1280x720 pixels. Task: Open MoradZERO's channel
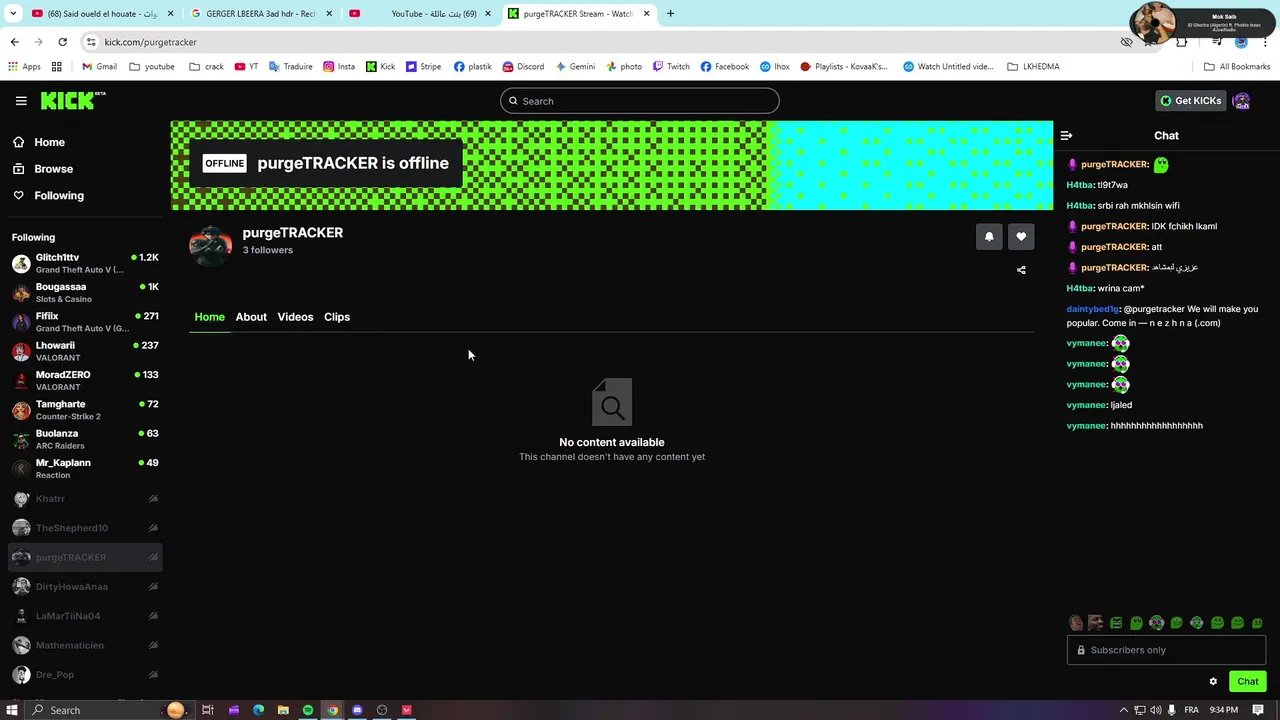coord(85,380)
